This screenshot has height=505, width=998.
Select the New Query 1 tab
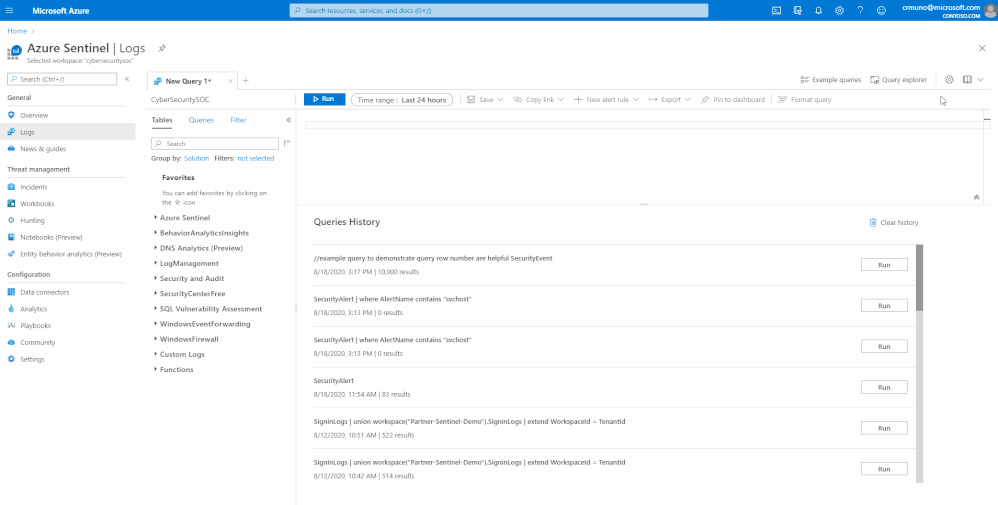[x=188, y=81]
